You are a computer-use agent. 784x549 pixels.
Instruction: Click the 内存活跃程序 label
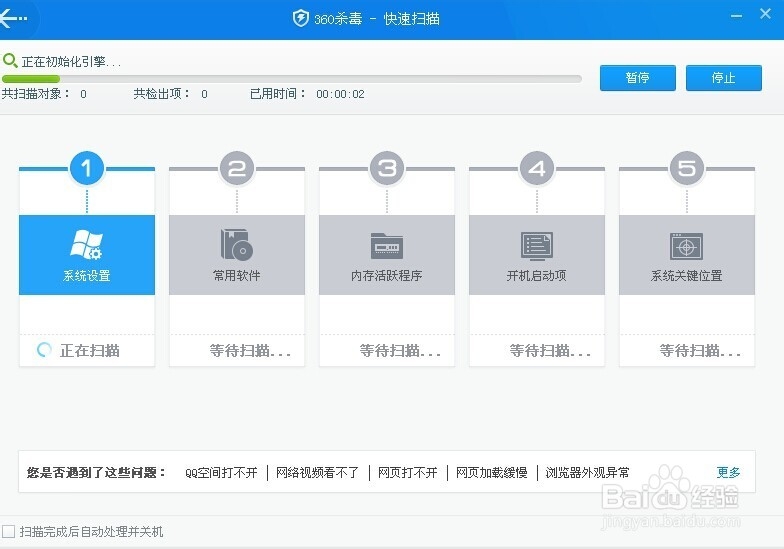(x=386, y=276)
